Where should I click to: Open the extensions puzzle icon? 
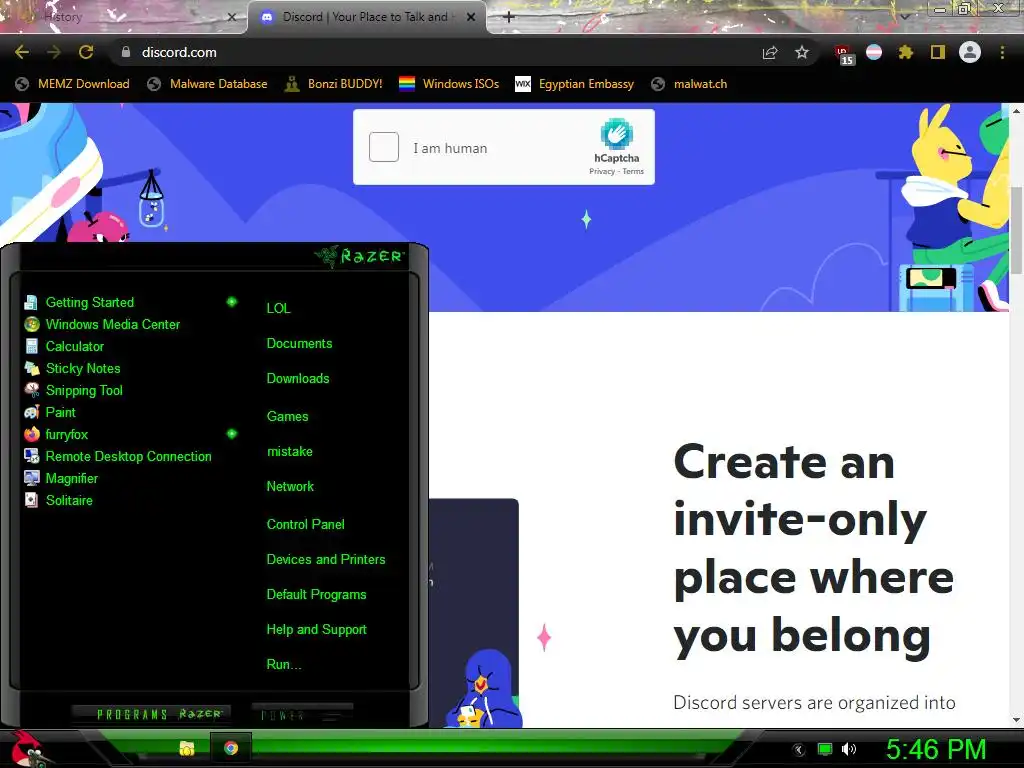905,52
